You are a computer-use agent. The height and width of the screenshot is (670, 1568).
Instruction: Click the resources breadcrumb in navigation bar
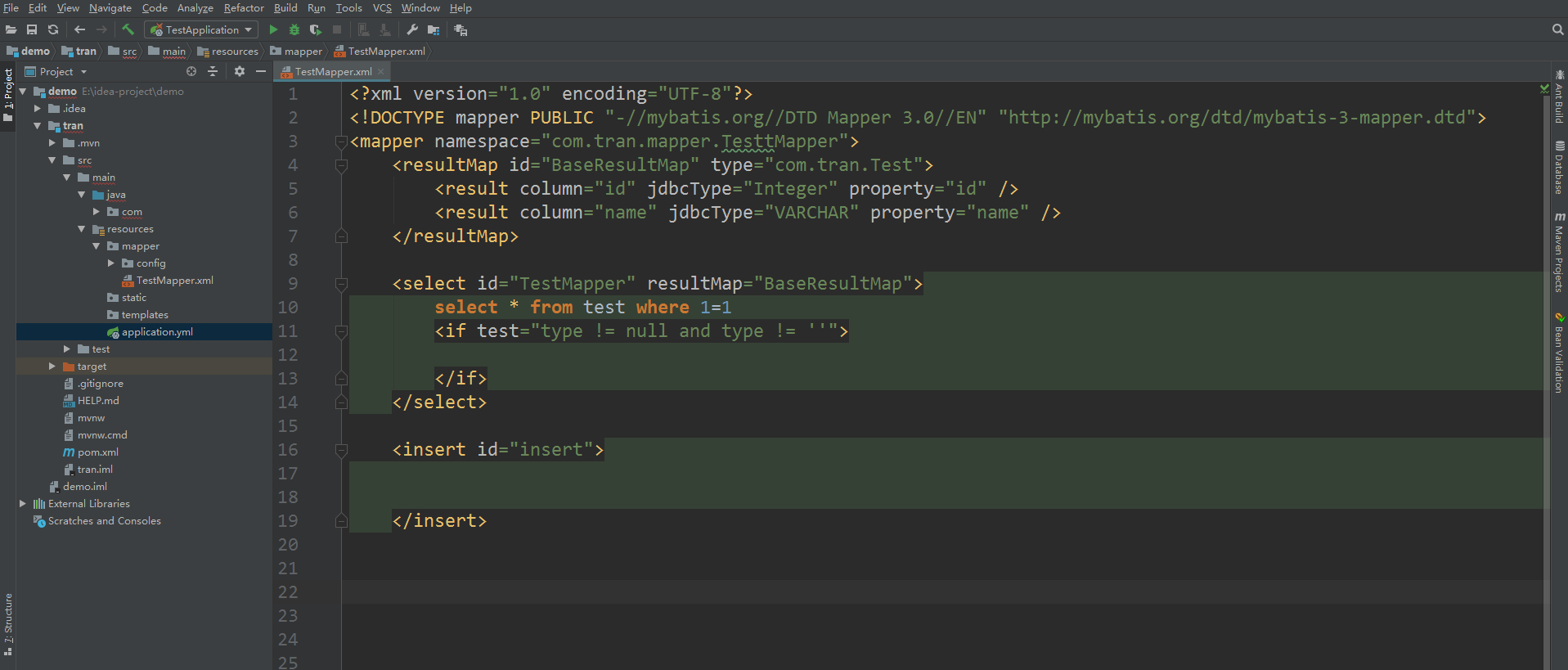pos(228,51)
